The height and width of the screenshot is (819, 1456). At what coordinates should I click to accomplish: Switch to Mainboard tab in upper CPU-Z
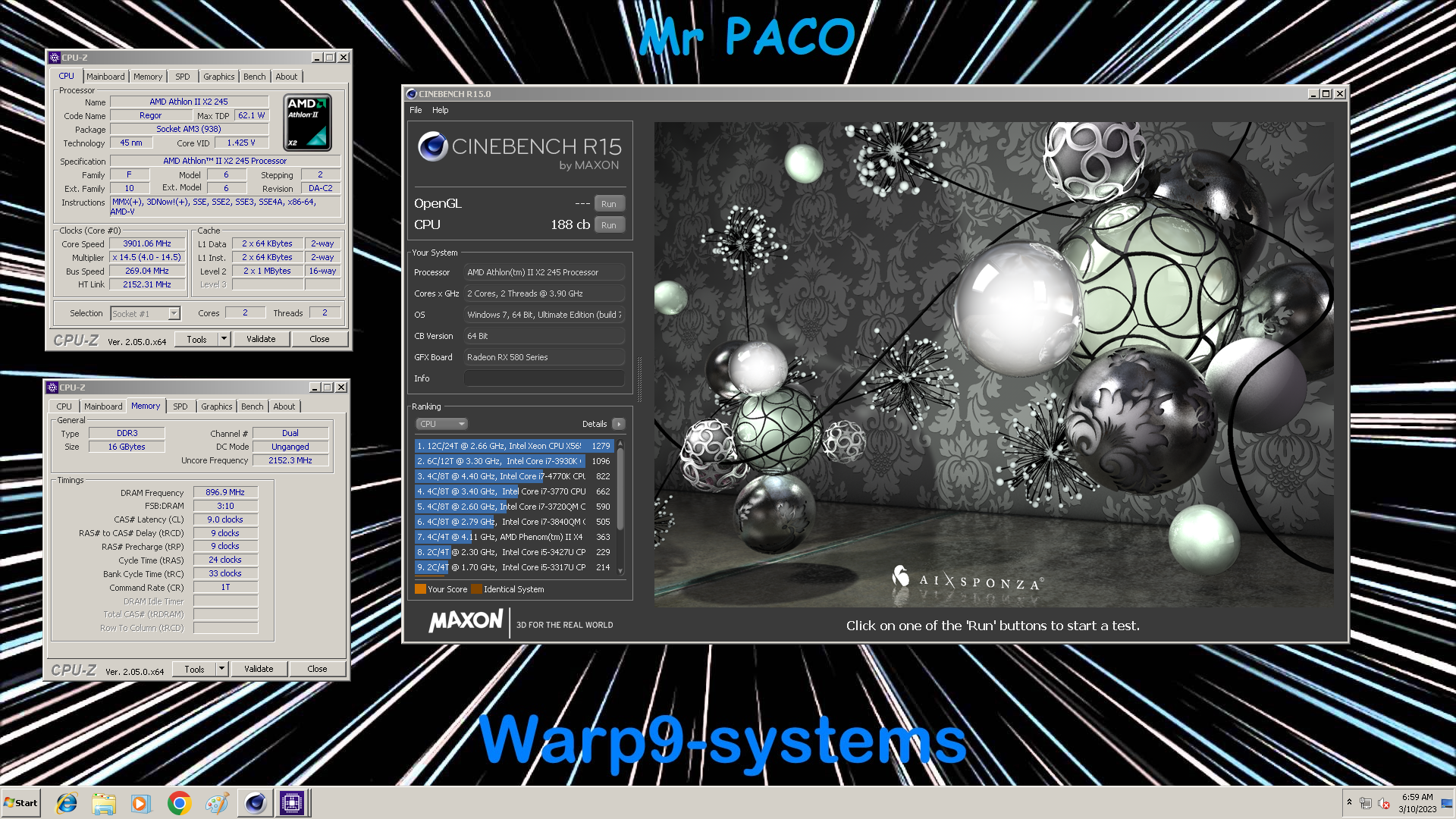coord(105,77)
